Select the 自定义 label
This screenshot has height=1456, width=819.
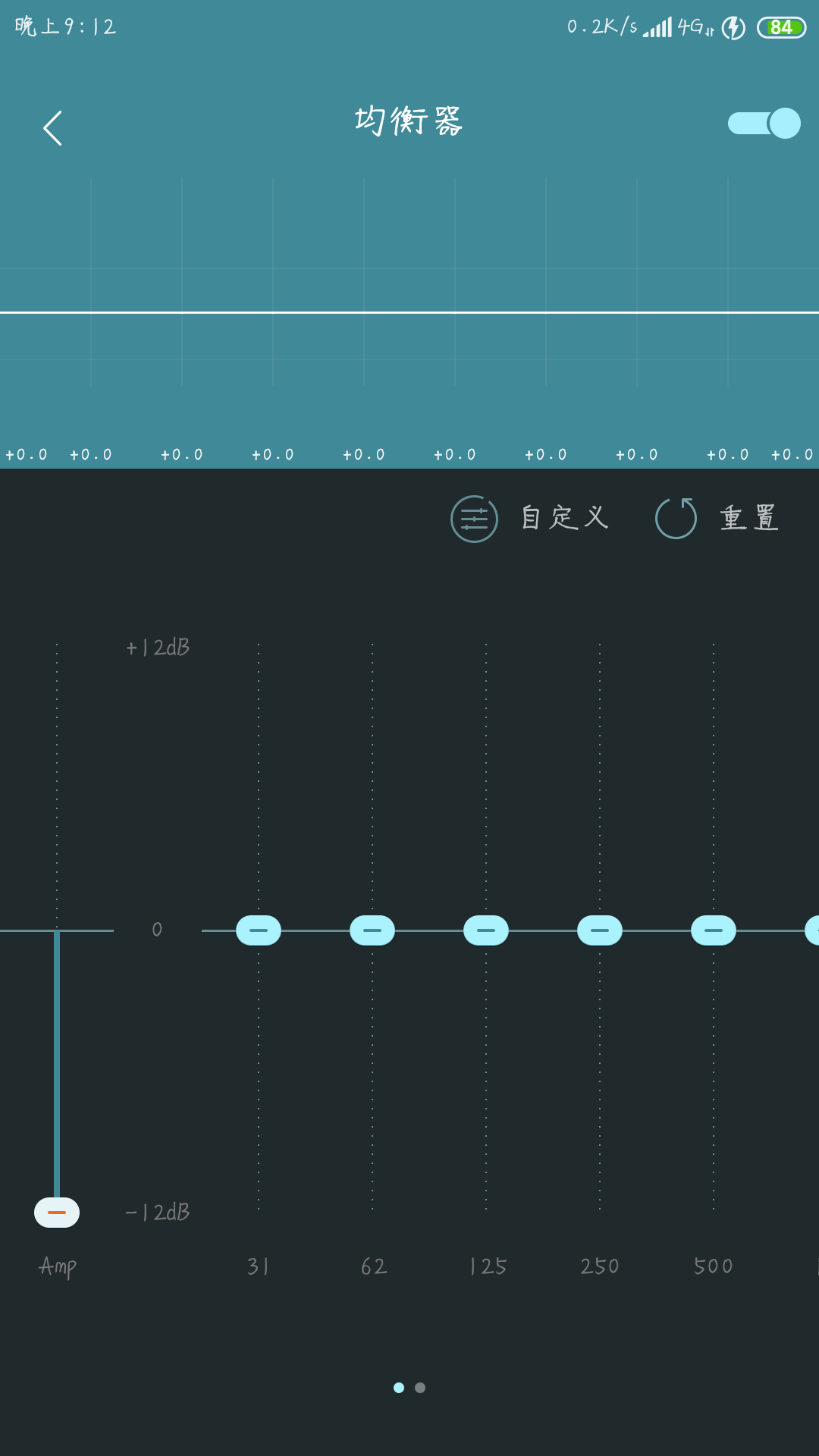565,518
